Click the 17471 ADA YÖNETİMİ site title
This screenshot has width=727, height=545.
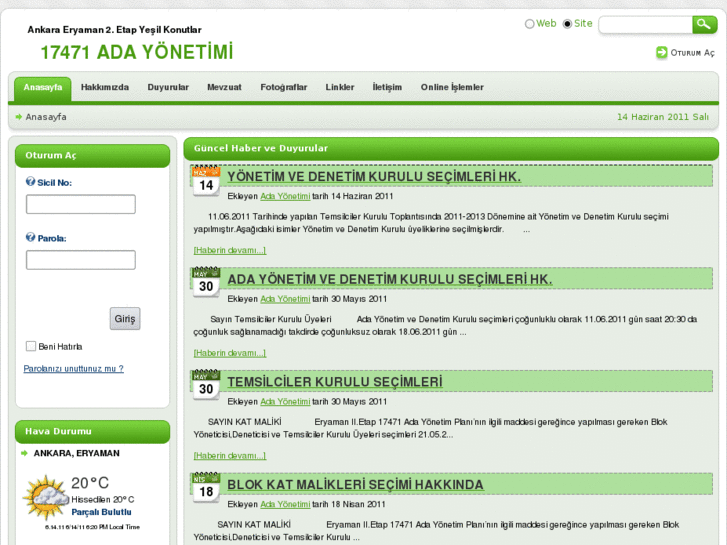pyautogui.click(x=137, y=52)
